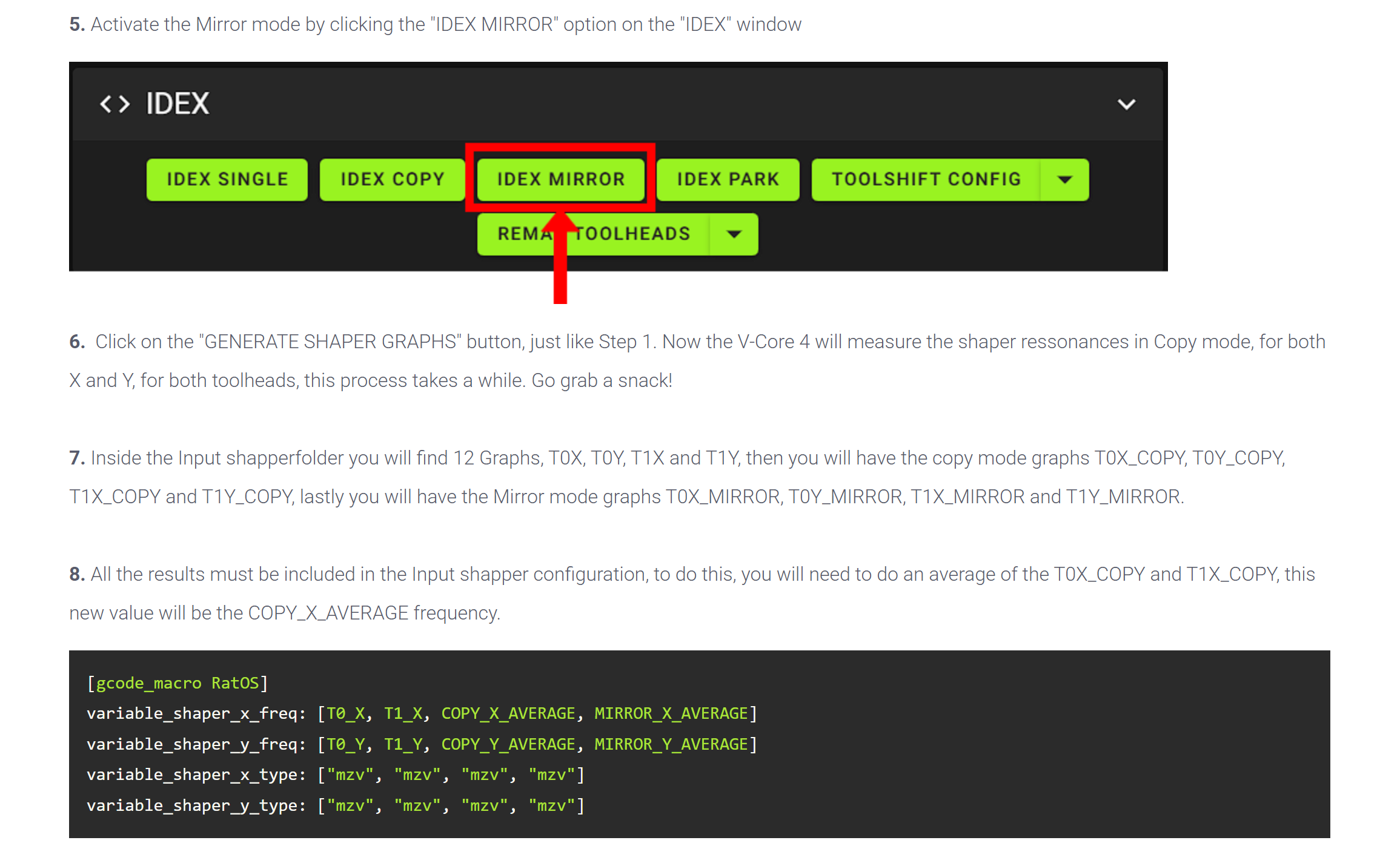Viewport: 1400px width, 846px height.
Task: Click the variable_shaper_x_type code line
Action: coord(335,775)
